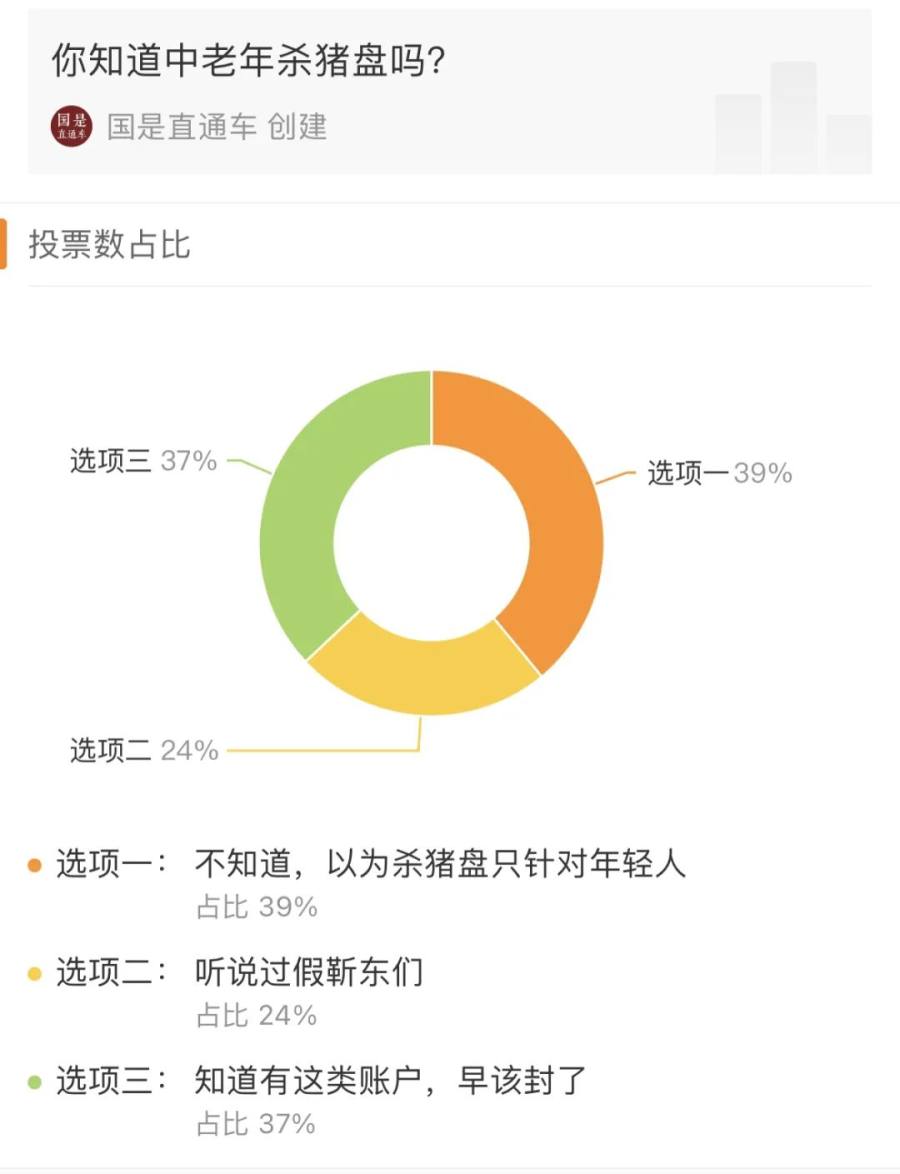Select option 知道有这类账户，早该封了
The image size is (900, 1174).
tap(390, 1080)
